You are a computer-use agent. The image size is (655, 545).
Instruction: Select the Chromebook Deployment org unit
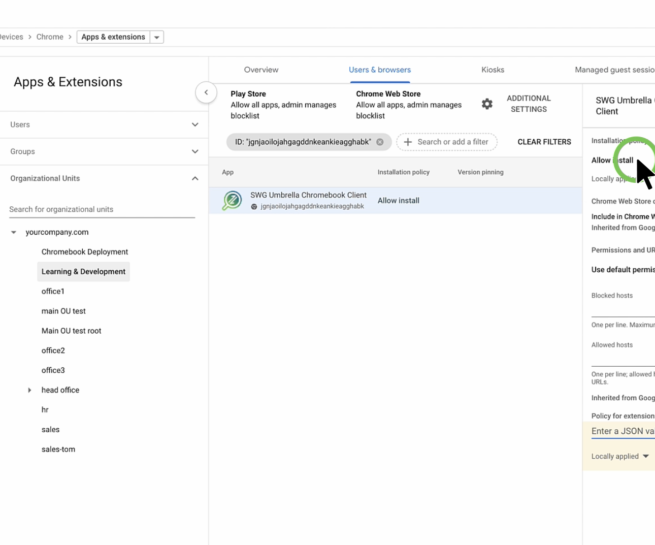84,252
